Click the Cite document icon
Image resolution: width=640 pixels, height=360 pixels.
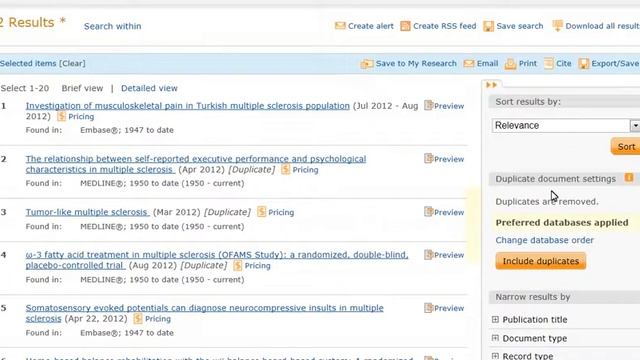[x=549, y=63]
